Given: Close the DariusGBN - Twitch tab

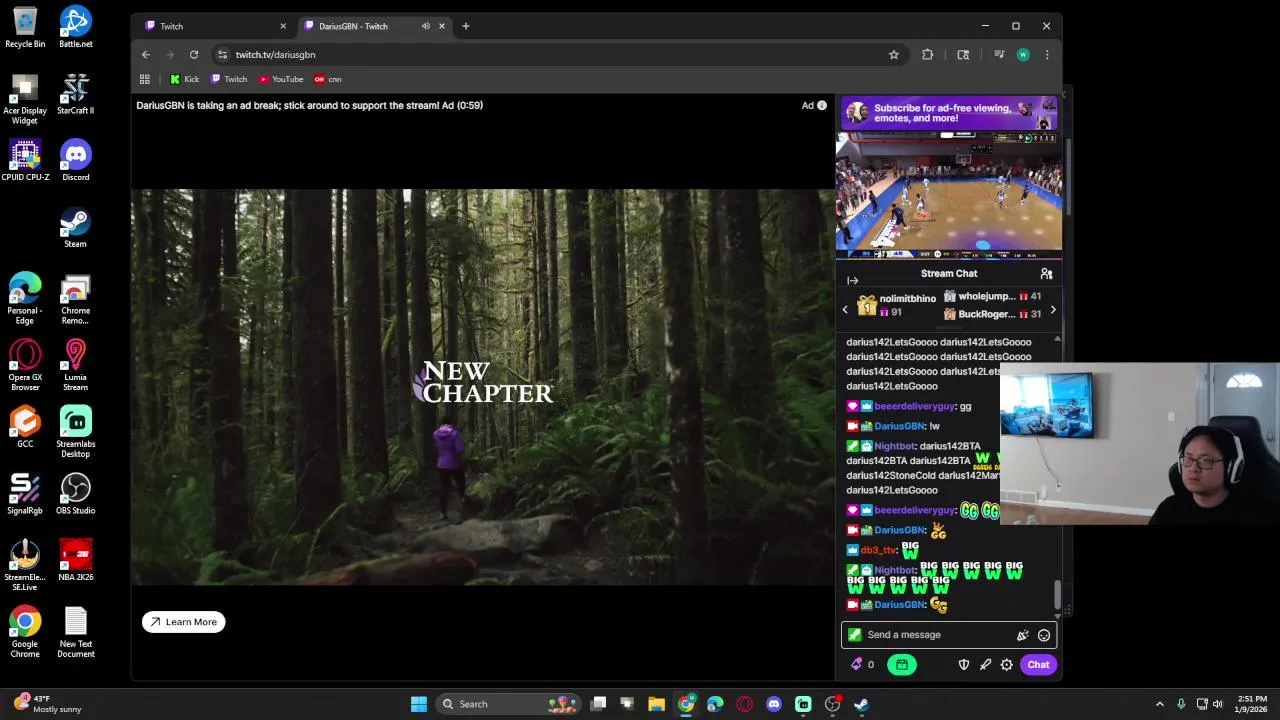Looking at the screenshot, I should point(441,26).
